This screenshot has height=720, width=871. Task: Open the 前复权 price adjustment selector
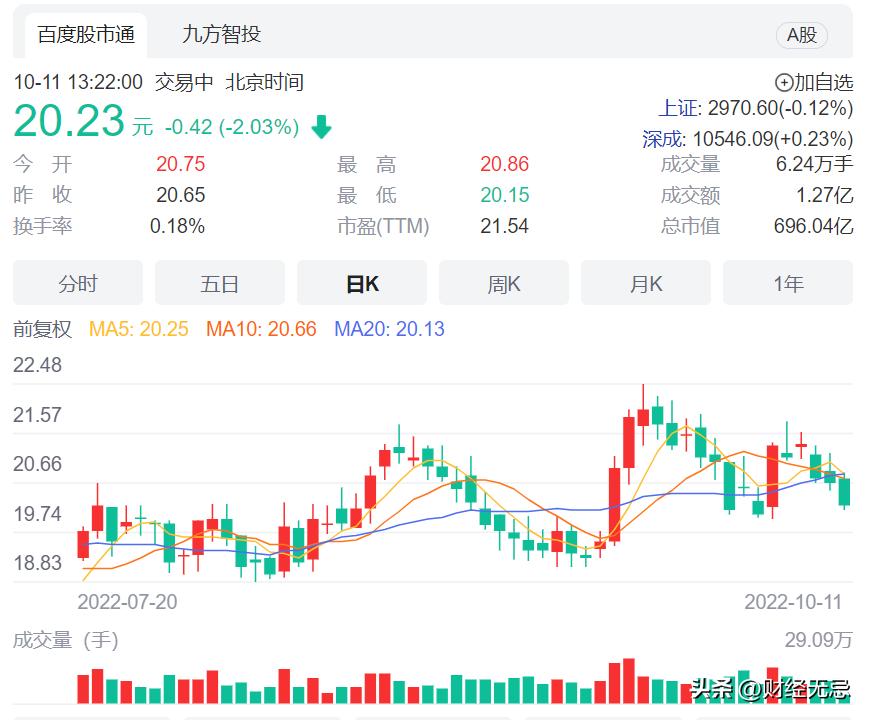[x=41, y=328]
